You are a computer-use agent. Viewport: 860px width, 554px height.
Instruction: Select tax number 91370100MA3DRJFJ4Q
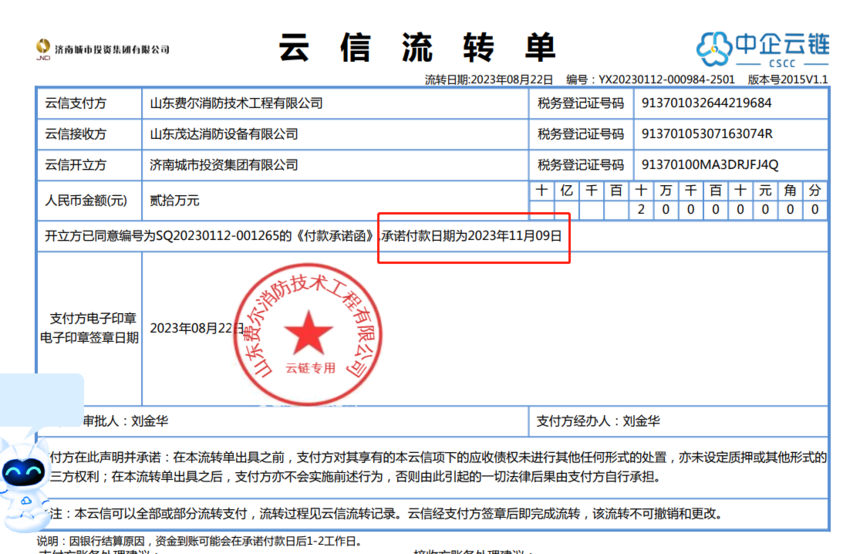[x=710, y=165]
